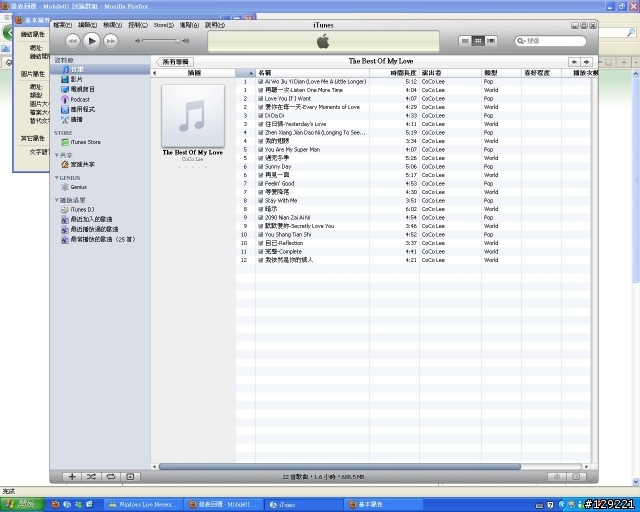Show artwork viewer panel

[130, 476]
